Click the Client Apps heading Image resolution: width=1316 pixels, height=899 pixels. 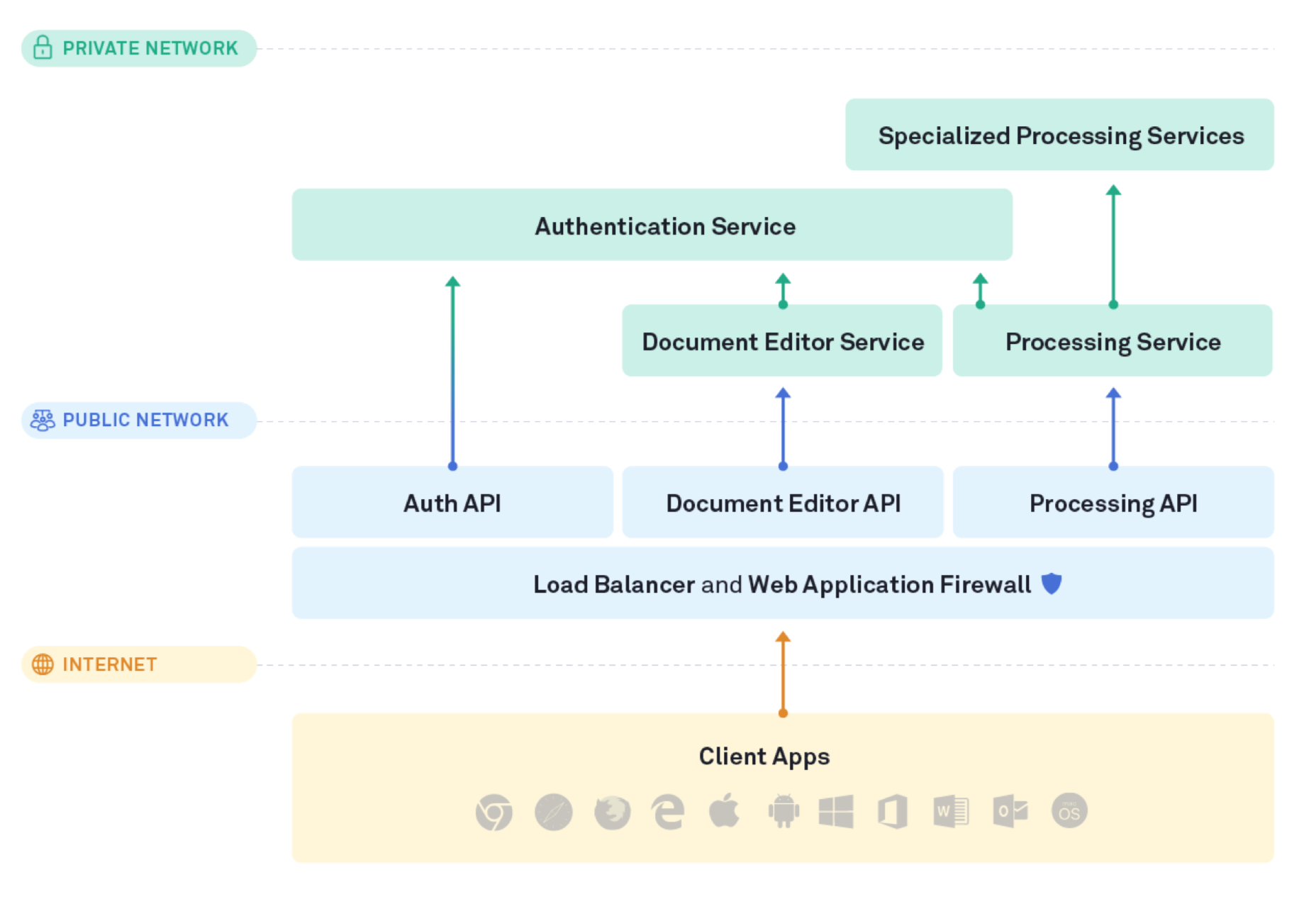point(764,756)
